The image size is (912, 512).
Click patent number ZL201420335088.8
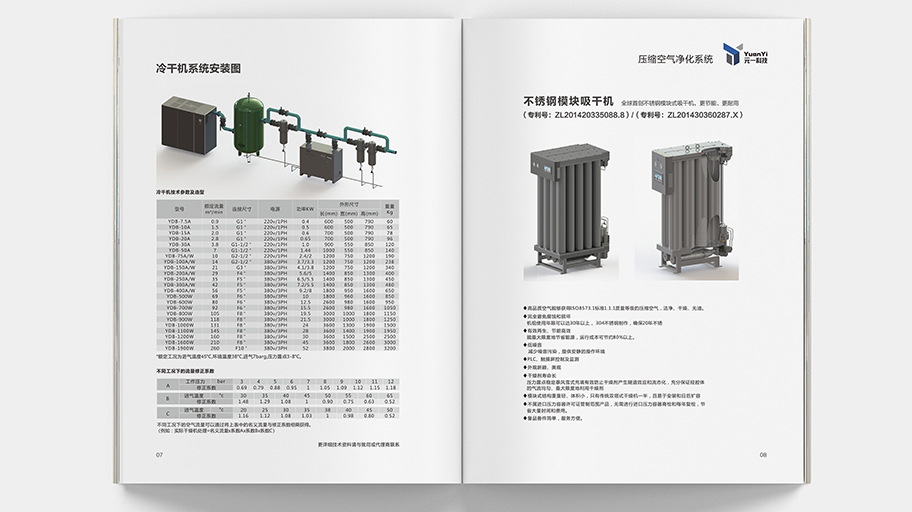click(591, 115)
